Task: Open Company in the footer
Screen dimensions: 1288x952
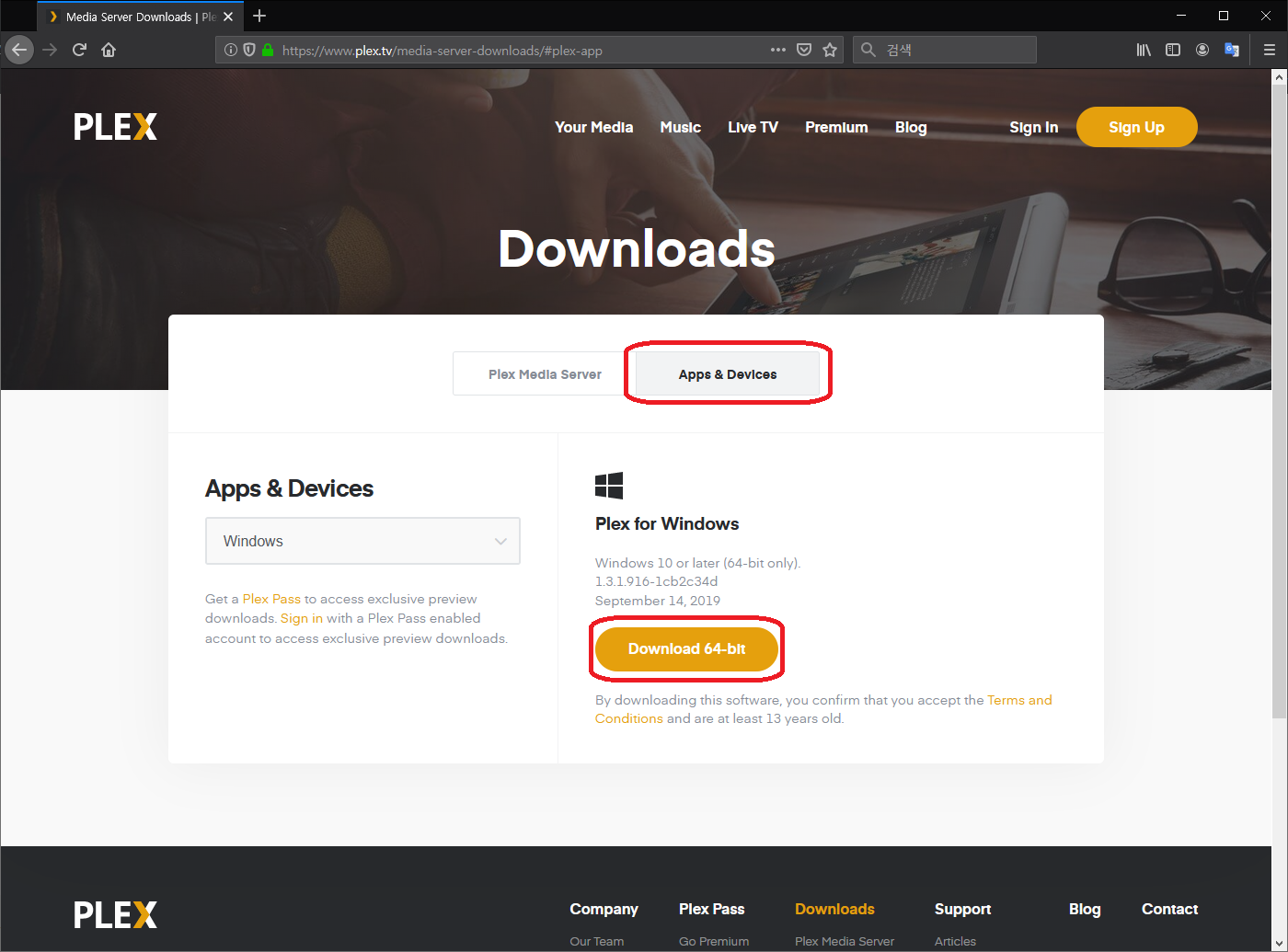Action: pyautogui.click(x=604, y=909)
